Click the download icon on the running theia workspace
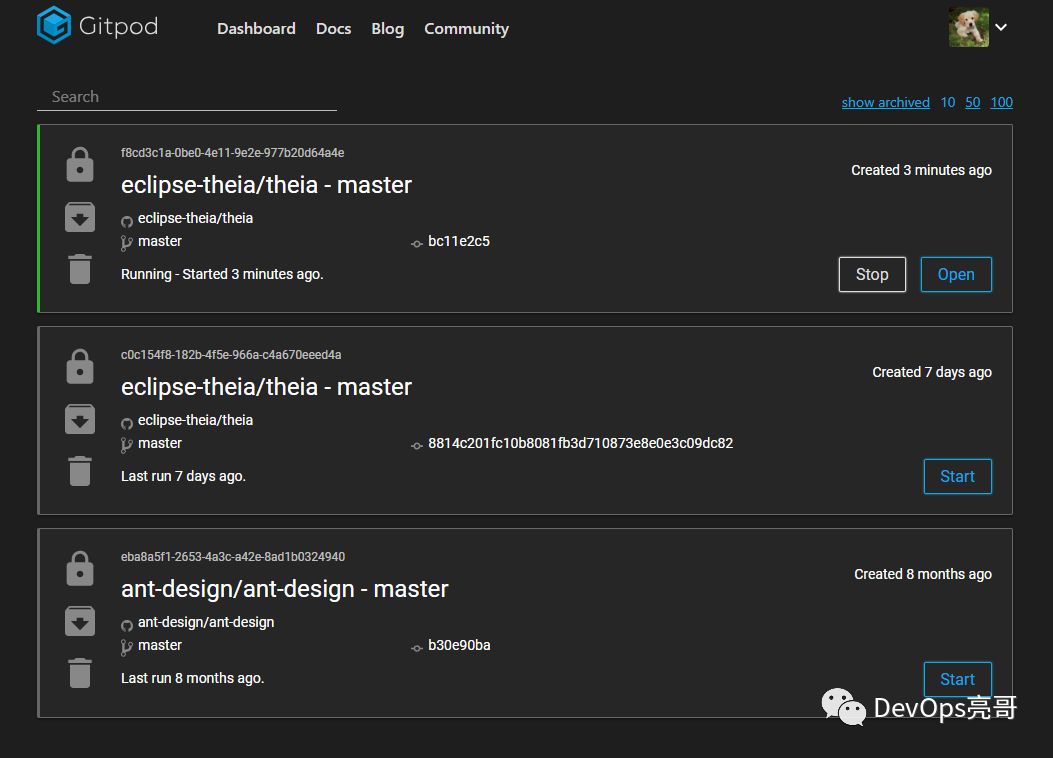1053x758 pixels. point(80,217)
